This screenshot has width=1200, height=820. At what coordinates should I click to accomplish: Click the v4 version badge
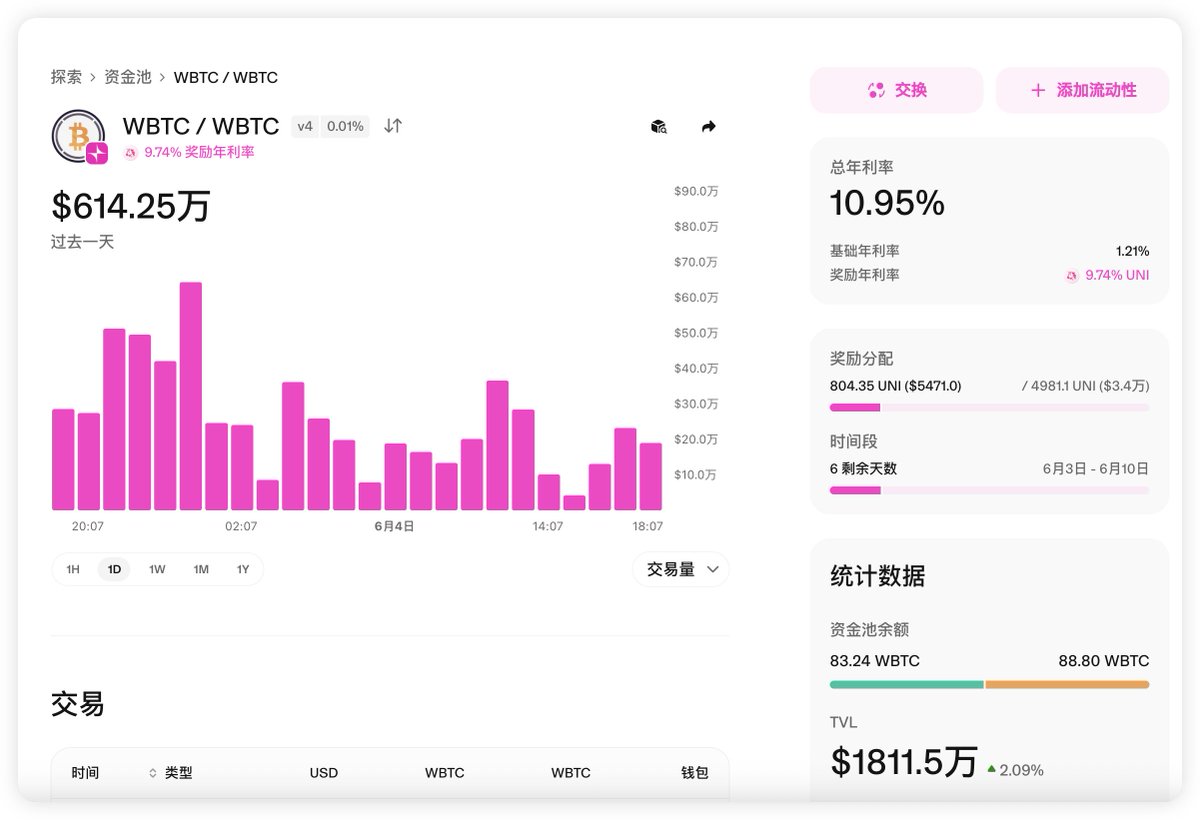305,126
